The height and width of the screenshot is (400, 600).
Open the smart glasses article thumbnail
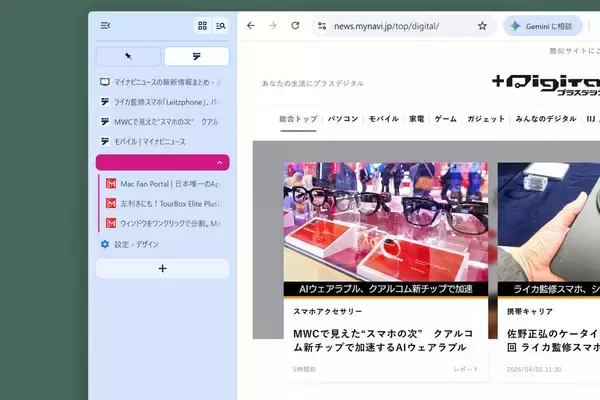pyautogui.click(x=386, y=222)
